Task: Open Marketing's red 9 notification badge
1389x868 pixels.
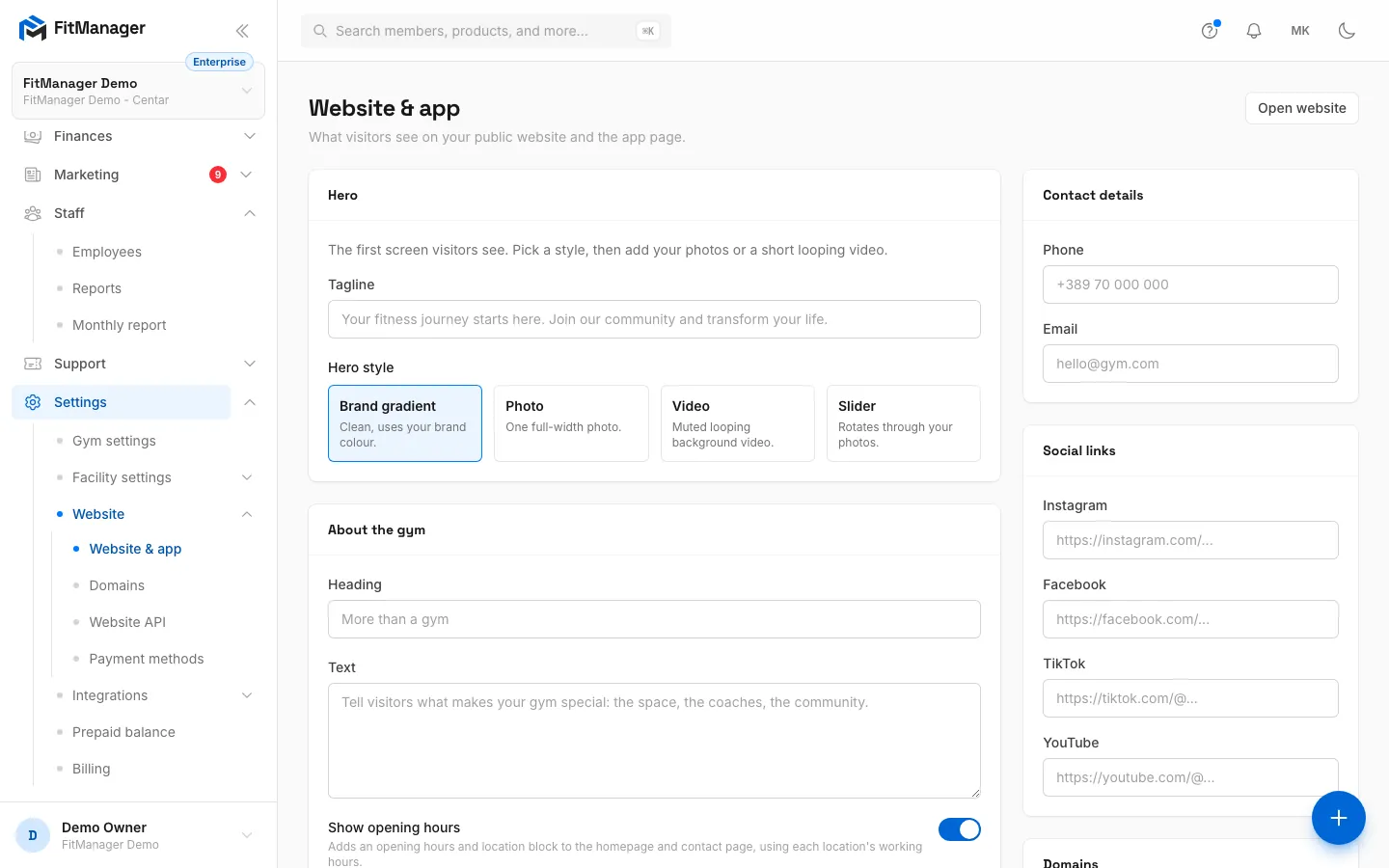Action: coord(218,175)
